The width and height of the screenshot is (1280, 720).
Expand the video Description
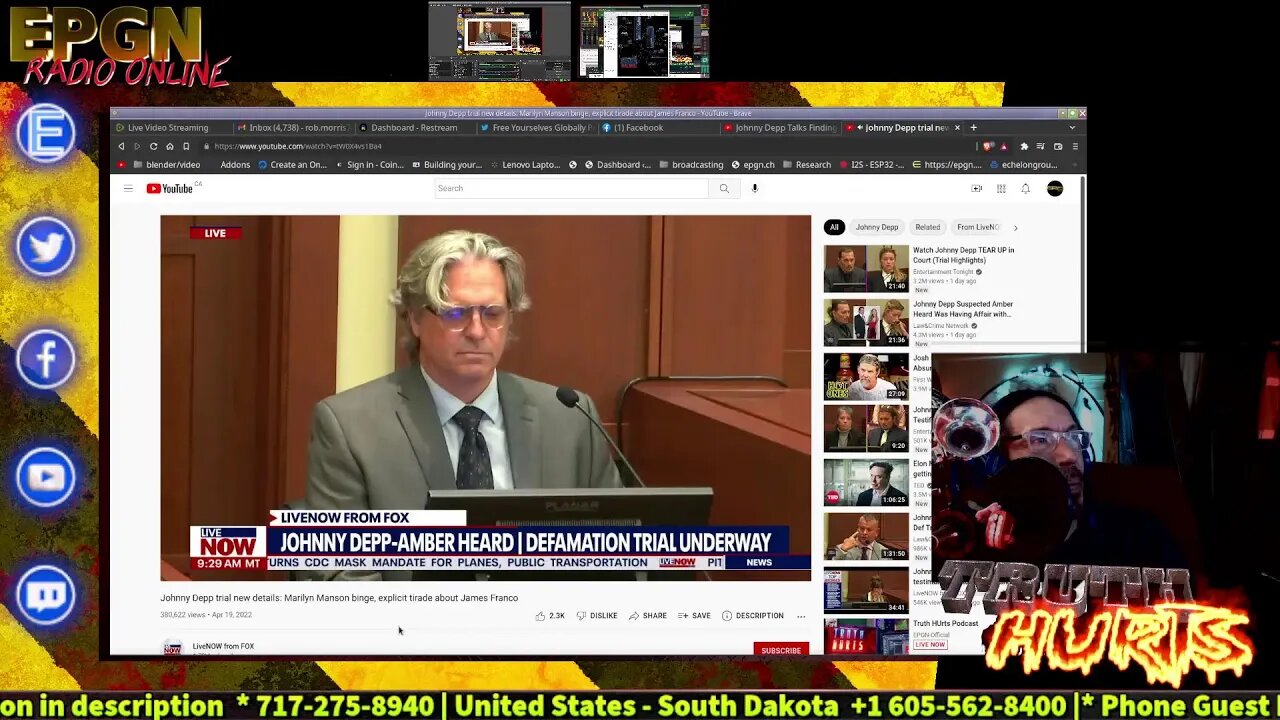752,616
